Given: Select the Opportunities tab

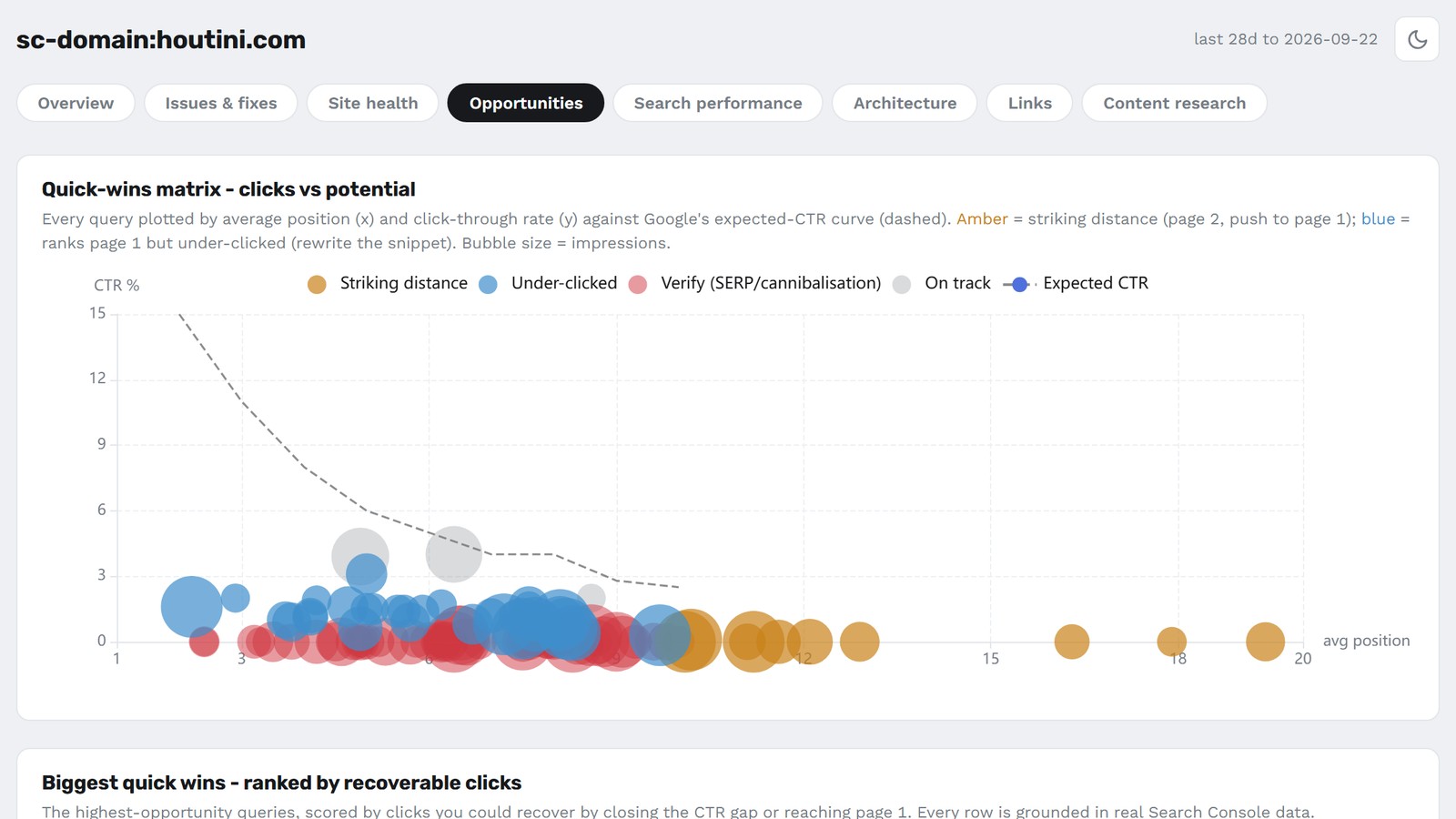Looking at the screenshot, I should click(526, 103).
